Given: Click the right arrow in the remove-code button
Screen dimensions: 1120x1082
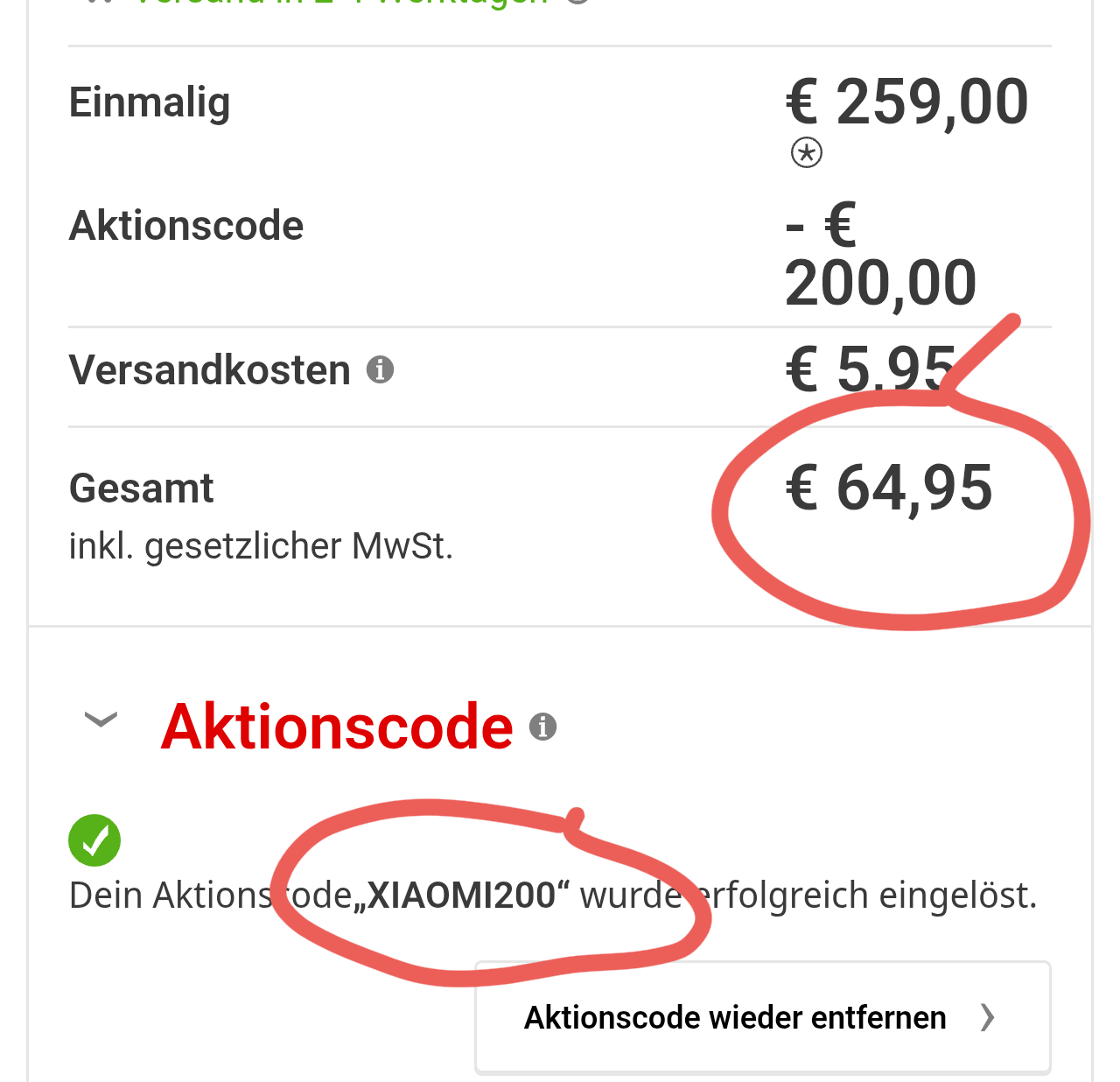Looking at the screenshot, I should (987, 1017).
